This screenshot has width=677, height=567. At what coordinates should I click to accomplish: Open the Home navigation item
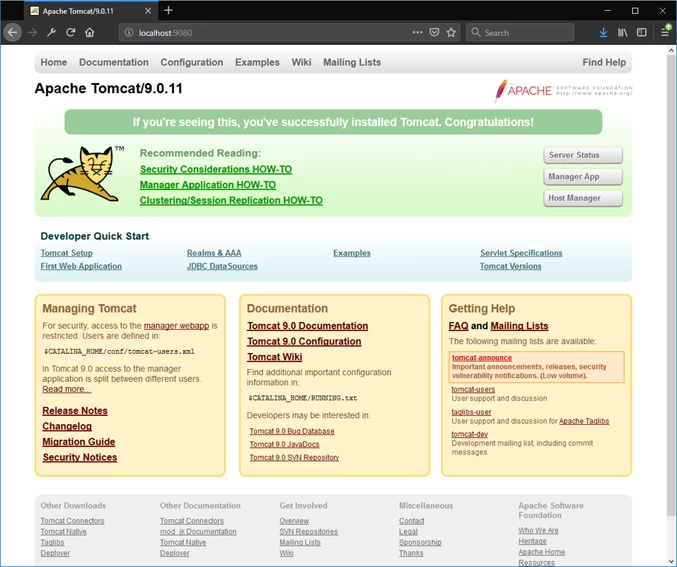coord(54,62)
